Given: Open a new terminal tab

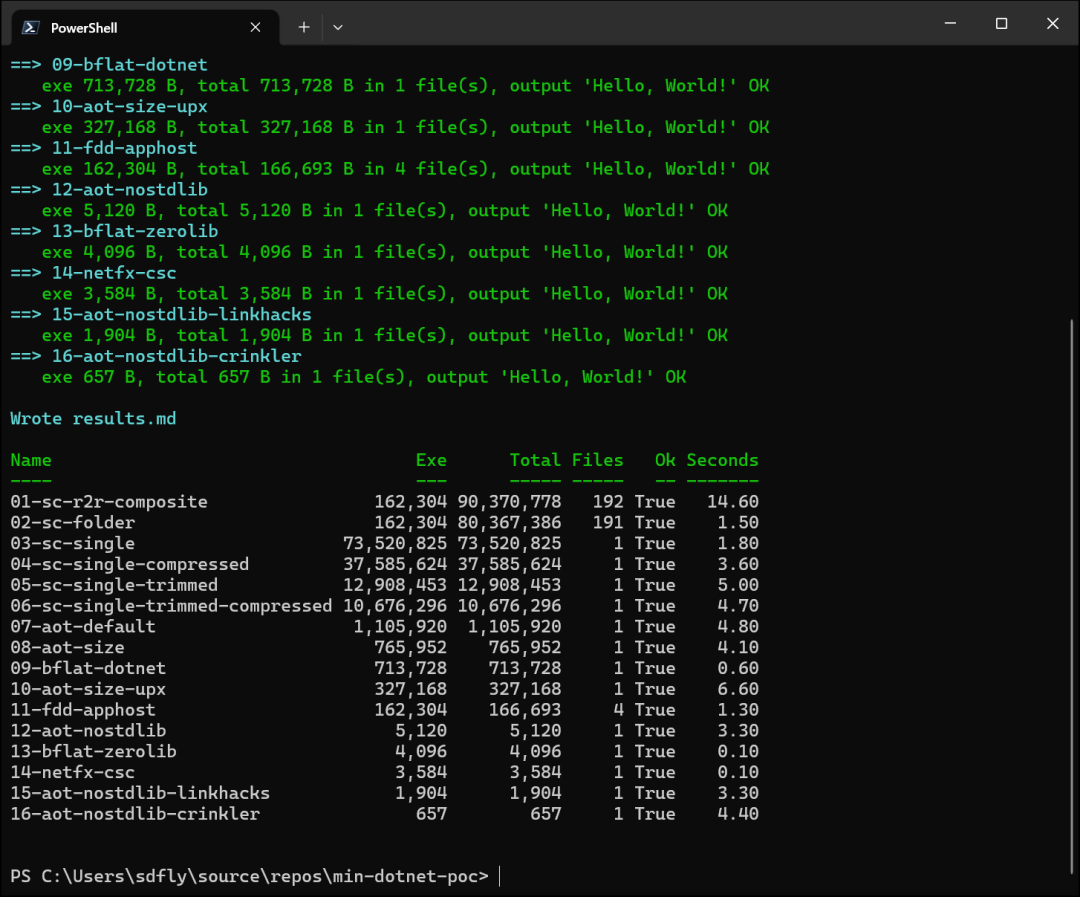Looking at the screenshot, I should (x=304, y=28).
